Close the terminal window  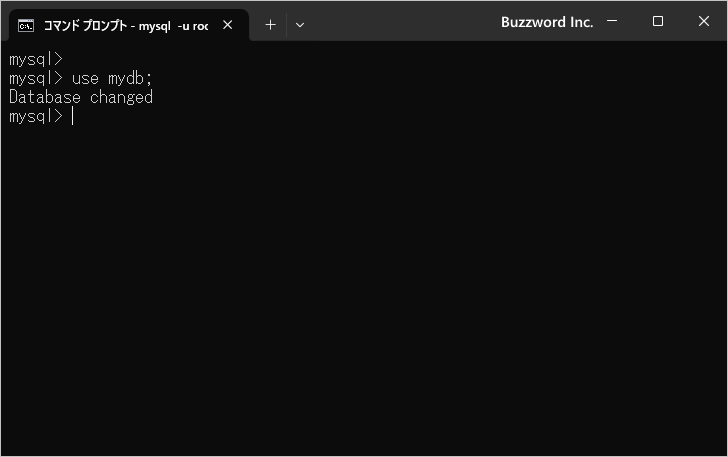click(704, 21)
